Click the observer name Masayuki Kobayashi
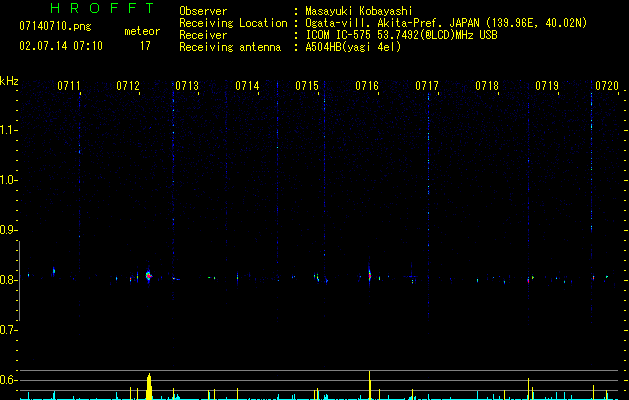The width and height of the screenshot is (629, 400). point(358,11)
